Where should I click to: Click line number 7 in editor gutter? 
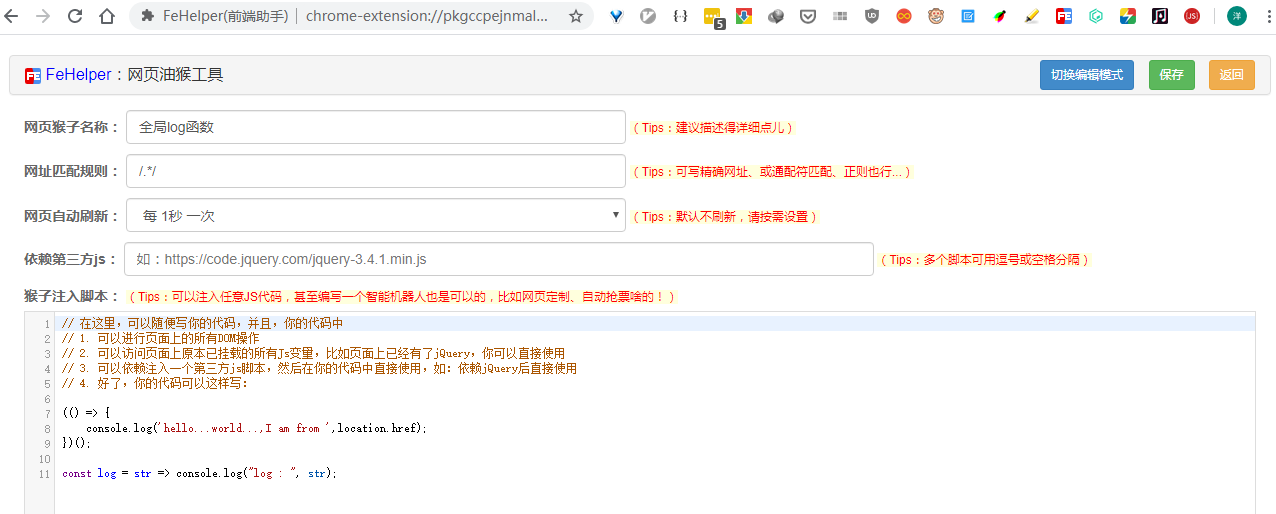46,413
